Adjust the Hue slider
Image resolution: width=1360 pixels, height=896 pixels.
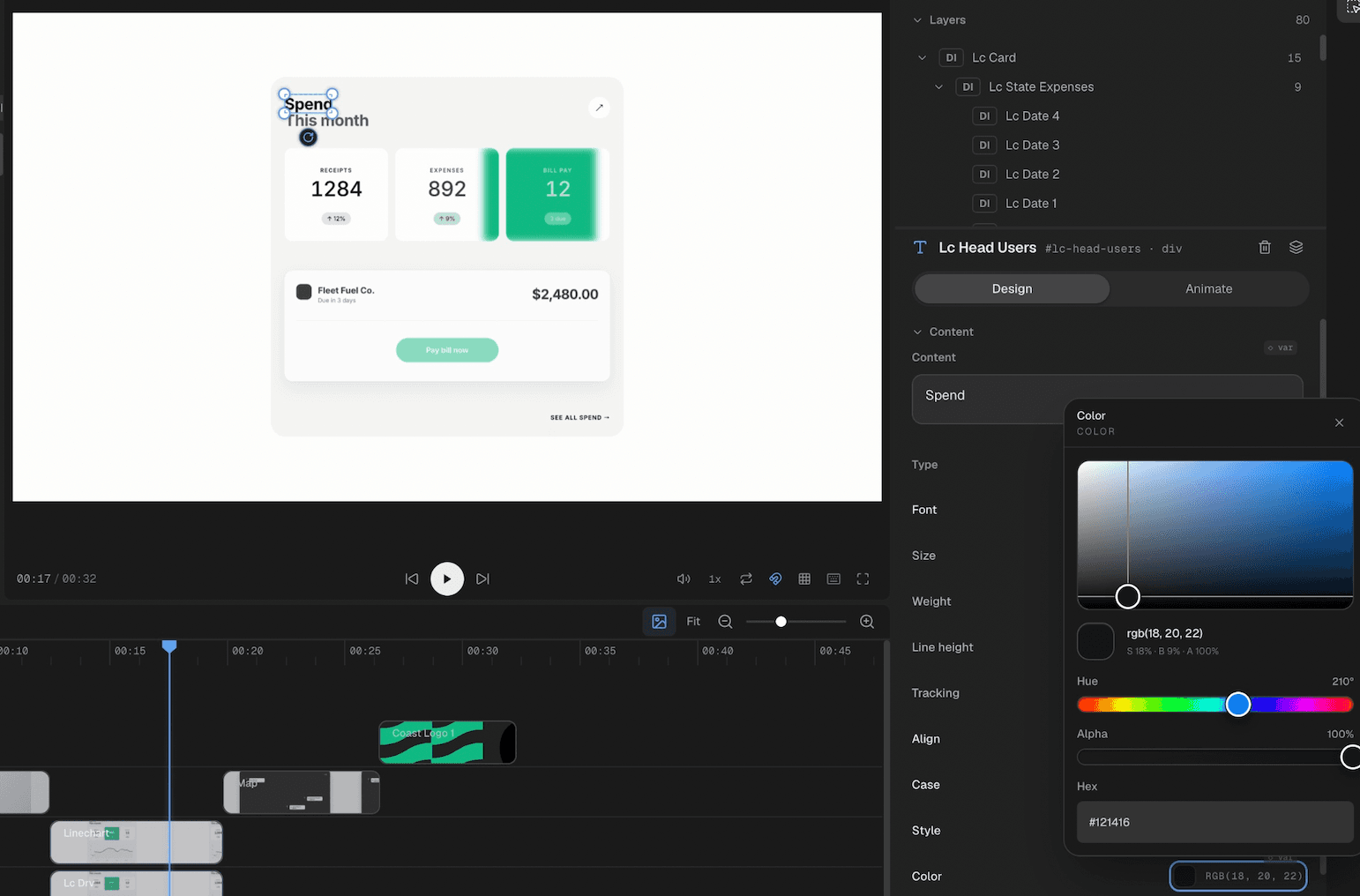[1214, 704]
